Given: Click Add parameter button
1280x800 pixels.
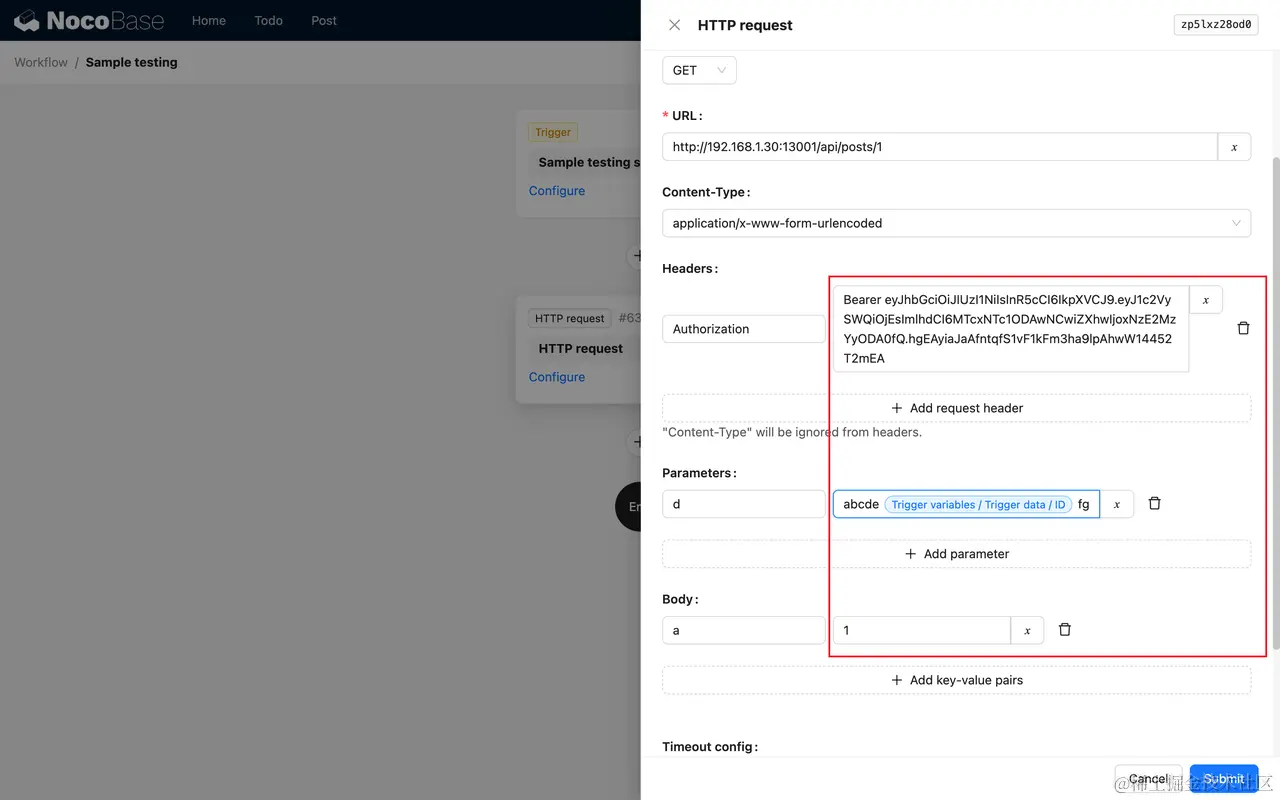Looking at the screenshot, I should (956, 554).
